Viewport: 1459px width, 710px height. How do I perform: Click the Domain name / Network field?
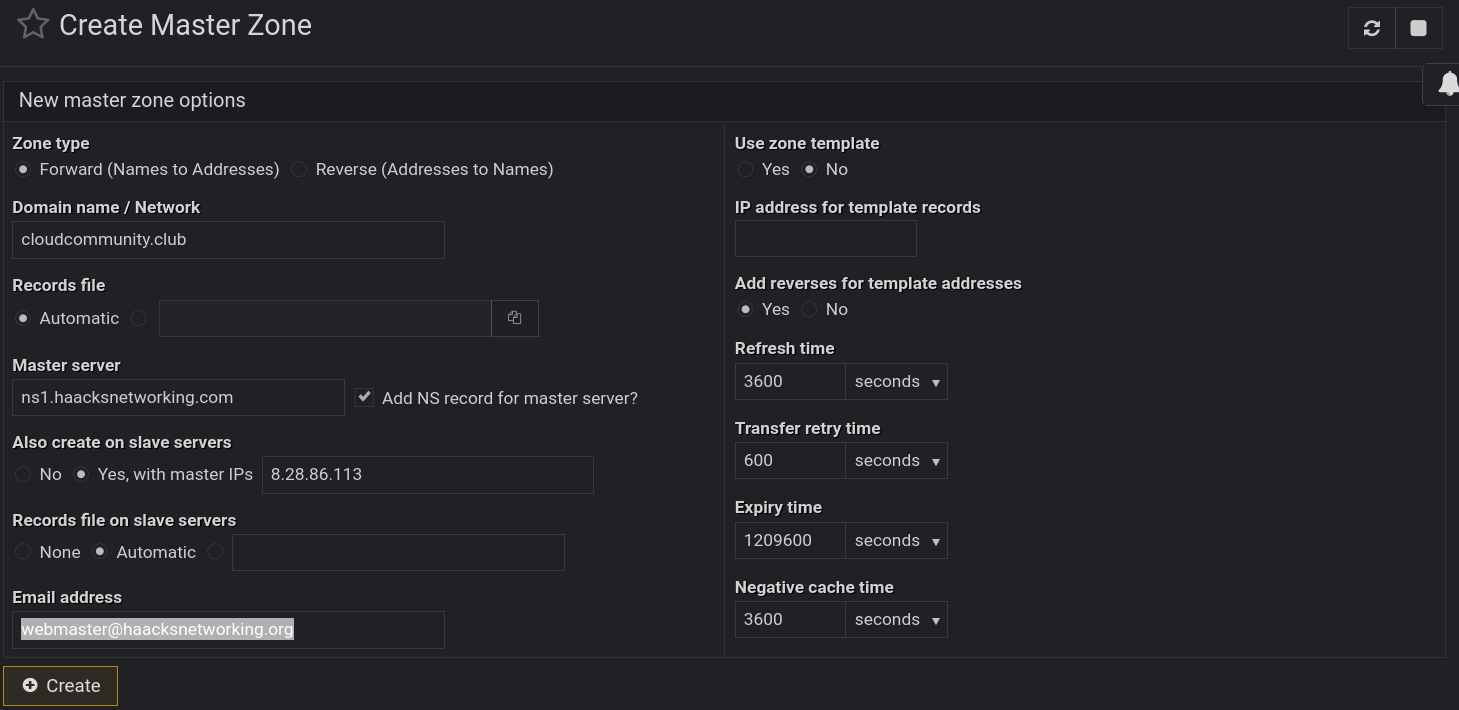[x=228, y=240]
